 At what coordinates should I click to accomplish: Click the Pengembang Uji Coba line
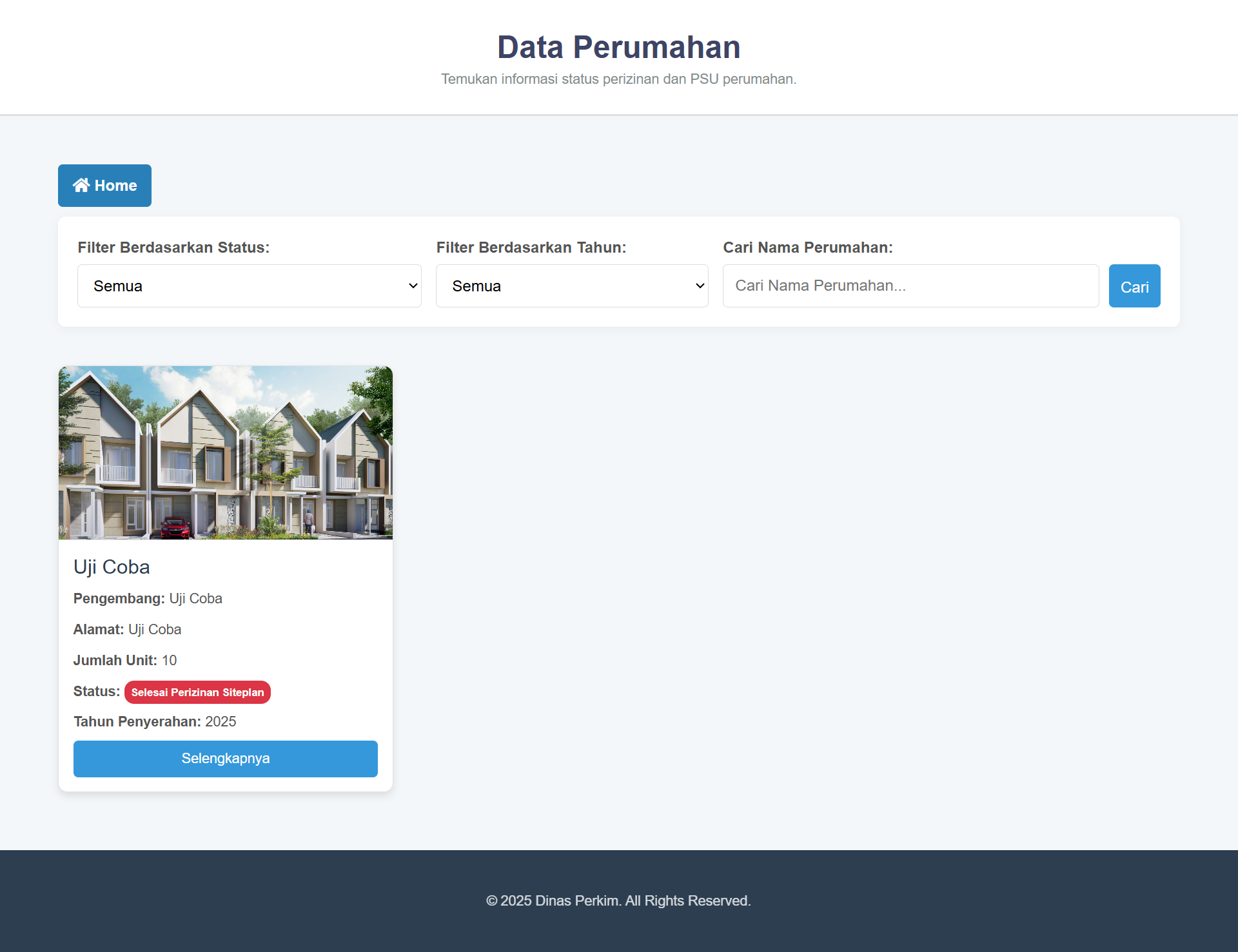click(x=148, y=598)
